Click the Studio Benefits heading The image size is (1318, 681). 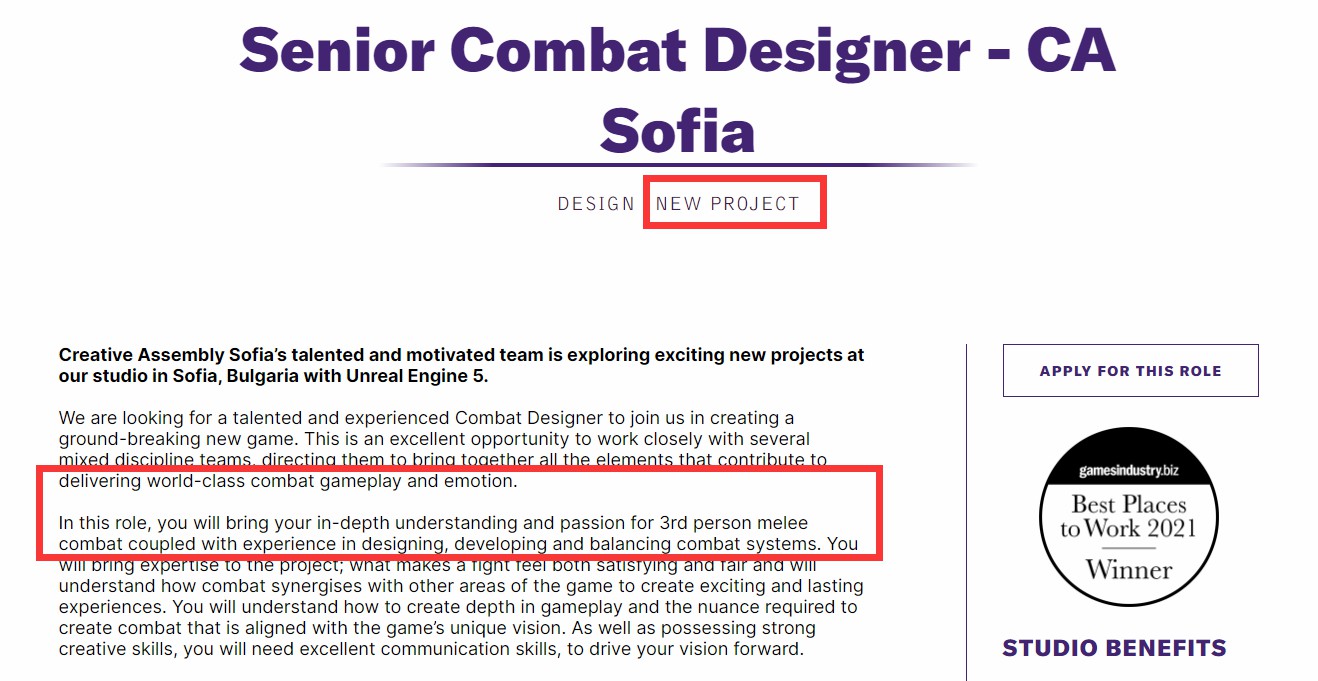tap(1114, 648)
